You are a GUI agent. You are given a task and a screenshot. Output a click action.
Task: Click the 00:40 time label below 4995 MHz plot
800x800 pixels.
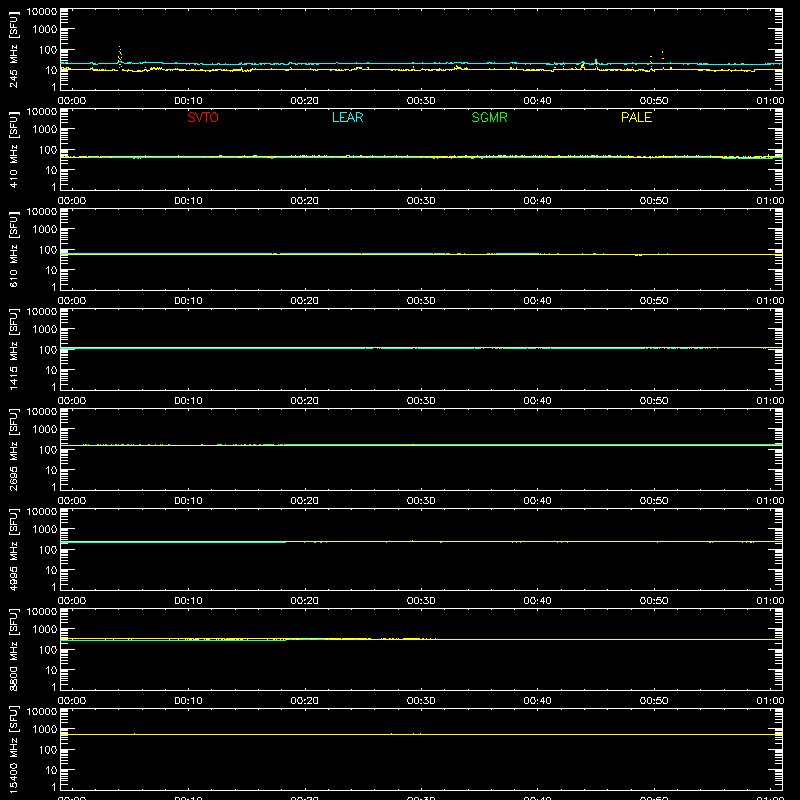click(537, 601)
